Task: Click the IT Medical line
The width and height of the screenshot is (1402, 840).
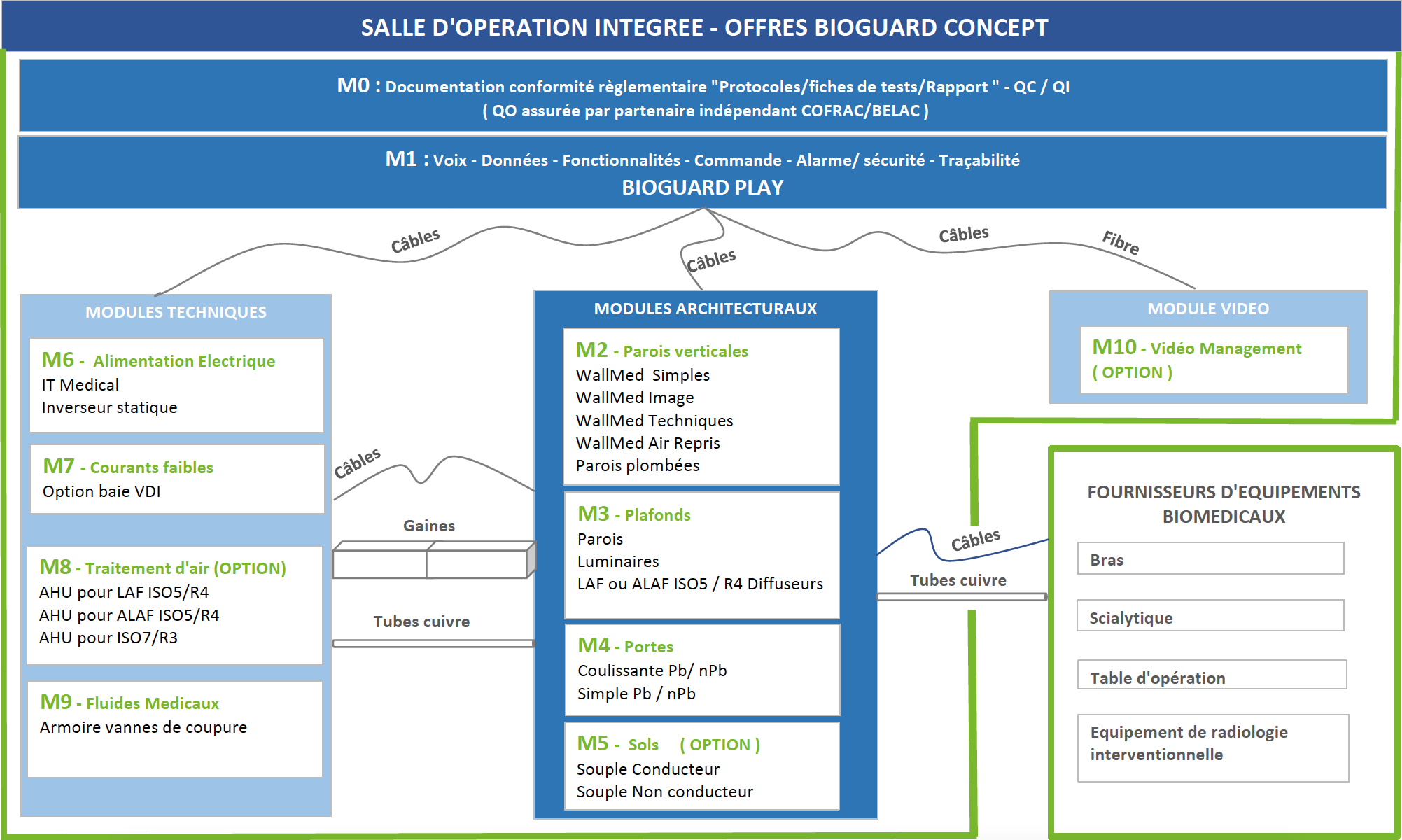Action: click(x=80, y=385)
